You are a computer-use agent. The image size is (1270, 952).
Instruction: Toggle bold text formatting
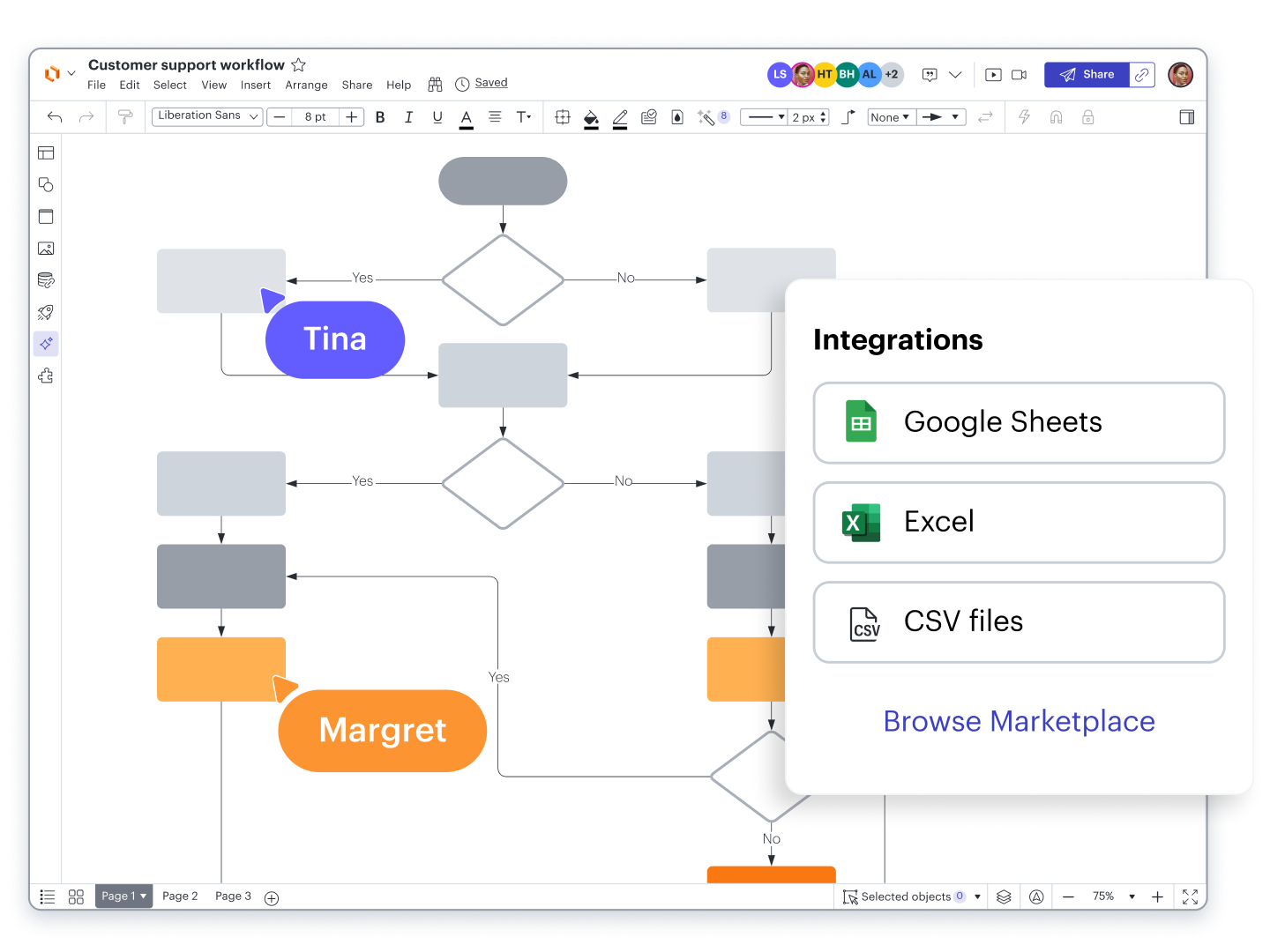(x=380, y=117)
